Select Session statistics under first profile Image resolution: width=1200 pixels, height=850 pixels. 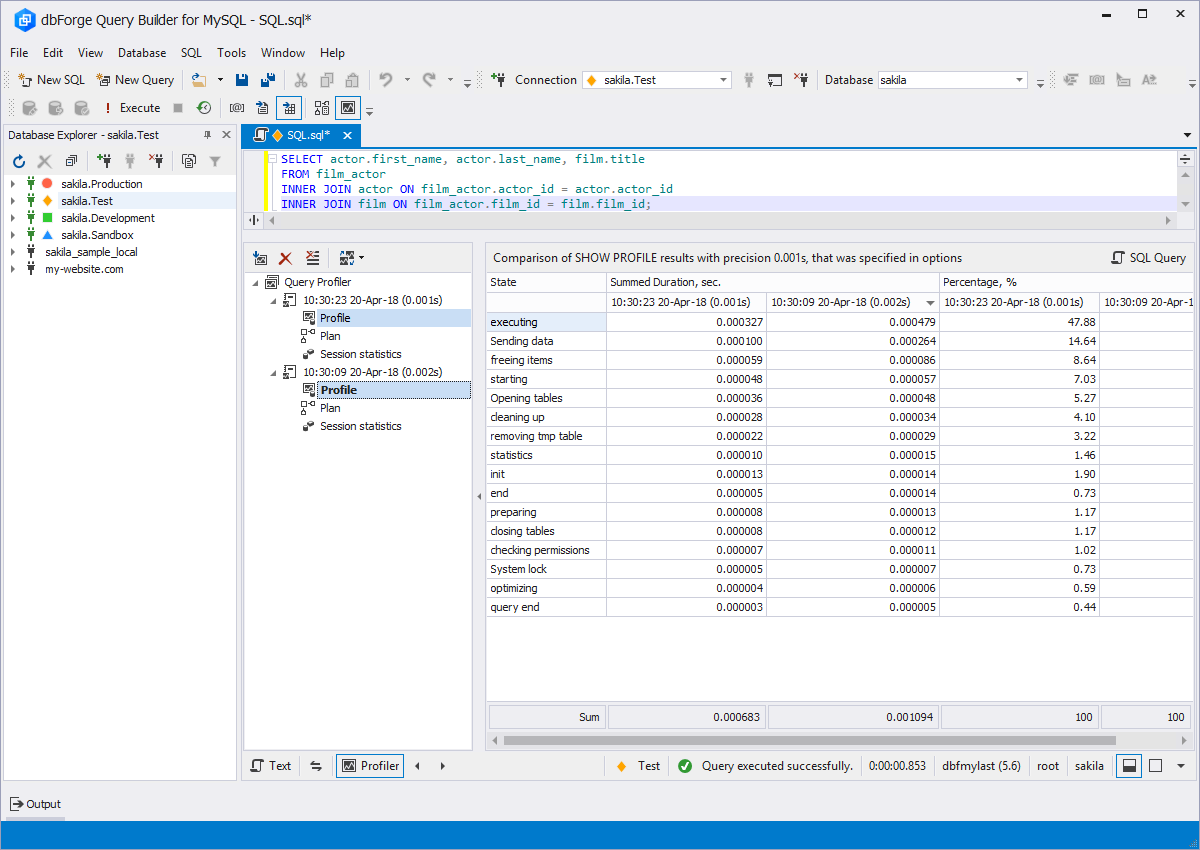point(360,354)
